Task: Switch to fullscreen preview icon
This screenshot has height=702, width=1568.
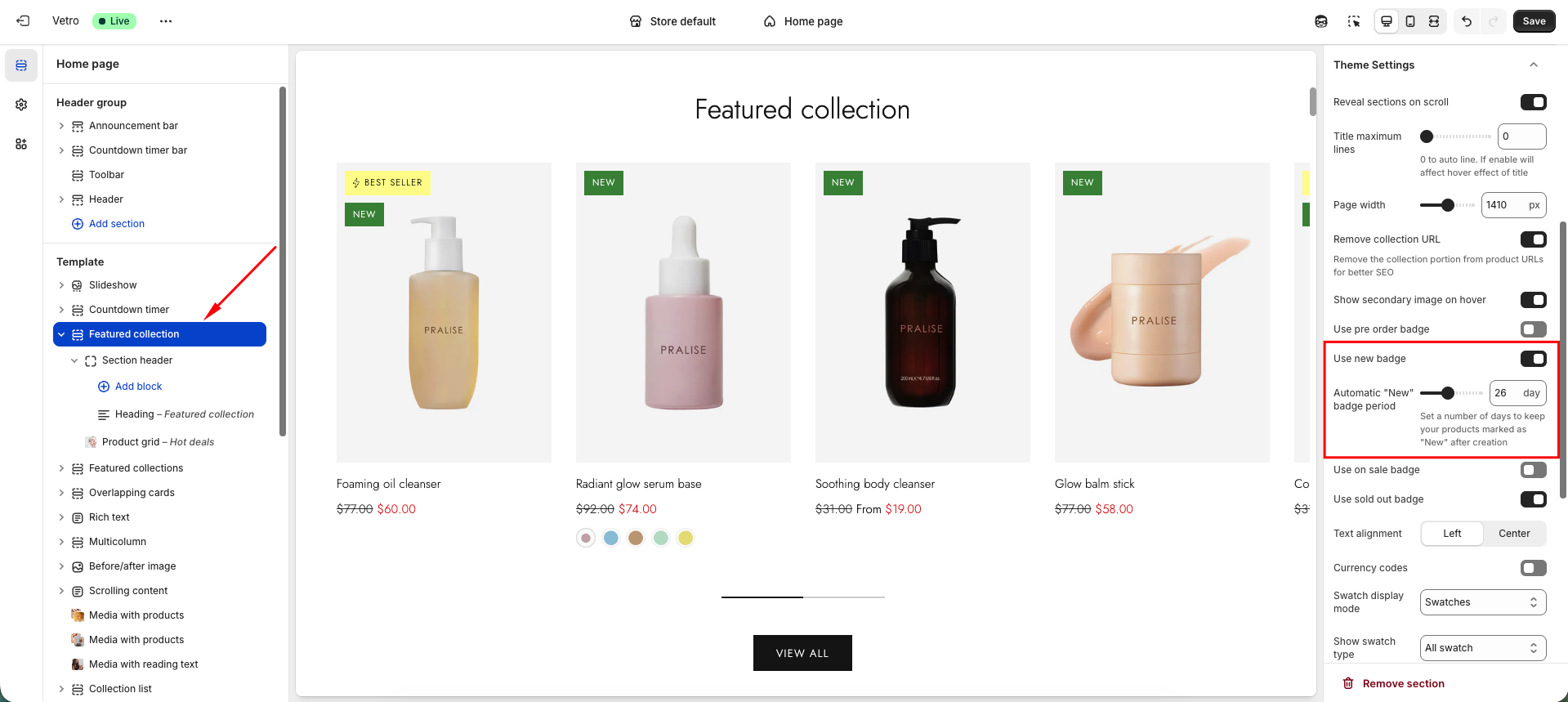Action: (1434, 21)
